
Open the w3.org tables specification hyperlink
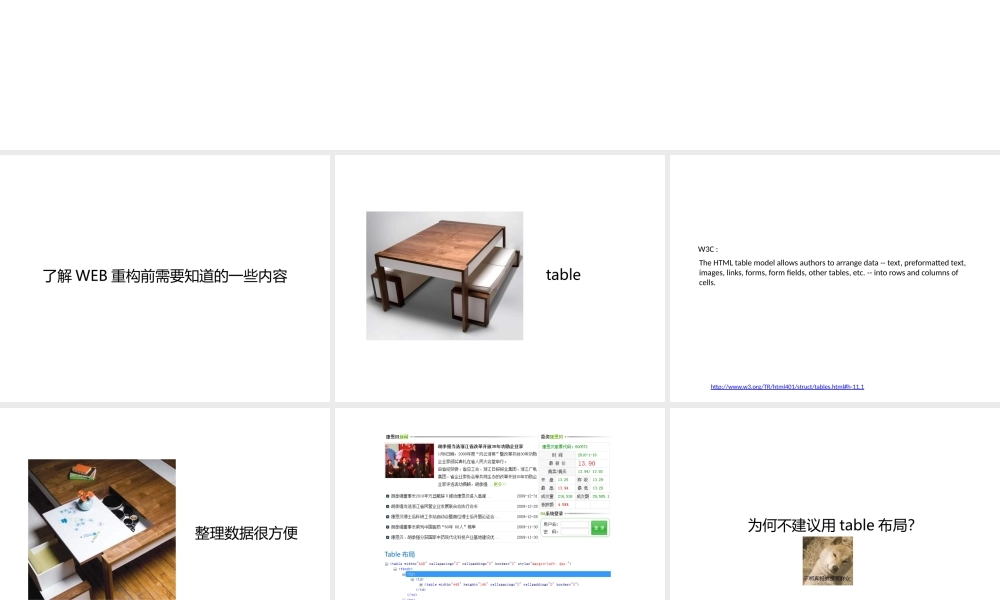tap(785, 385)
